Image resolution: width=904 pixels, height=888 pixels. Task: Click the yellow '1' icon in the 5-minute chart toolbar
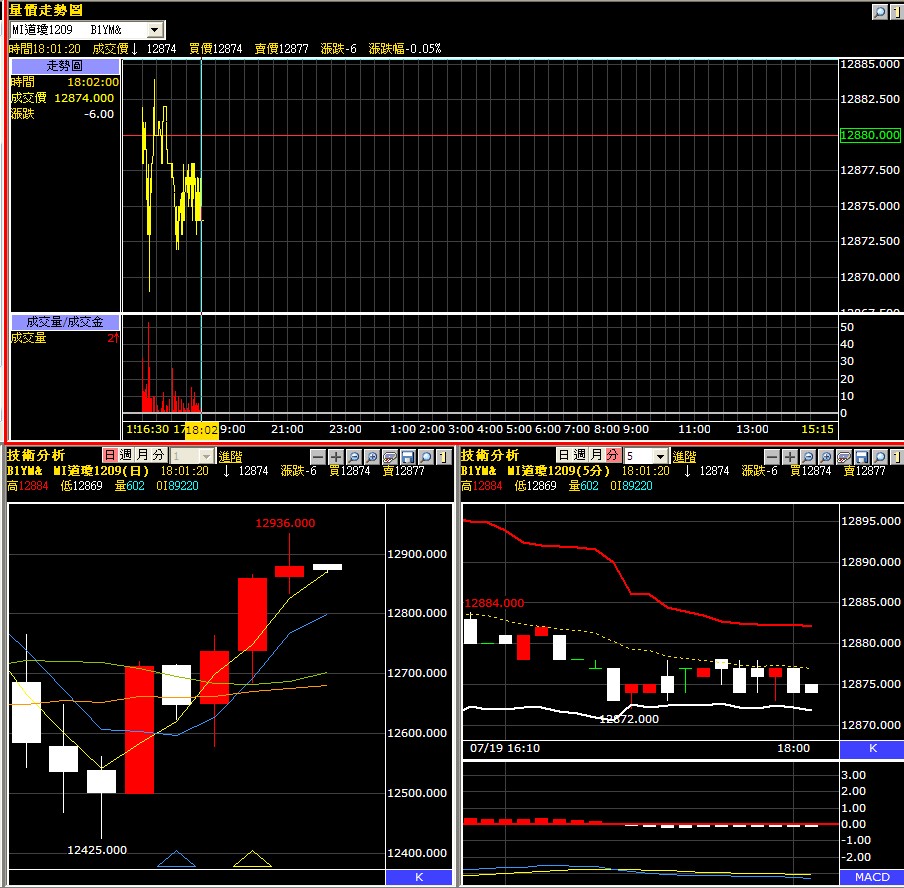[897, 457]
